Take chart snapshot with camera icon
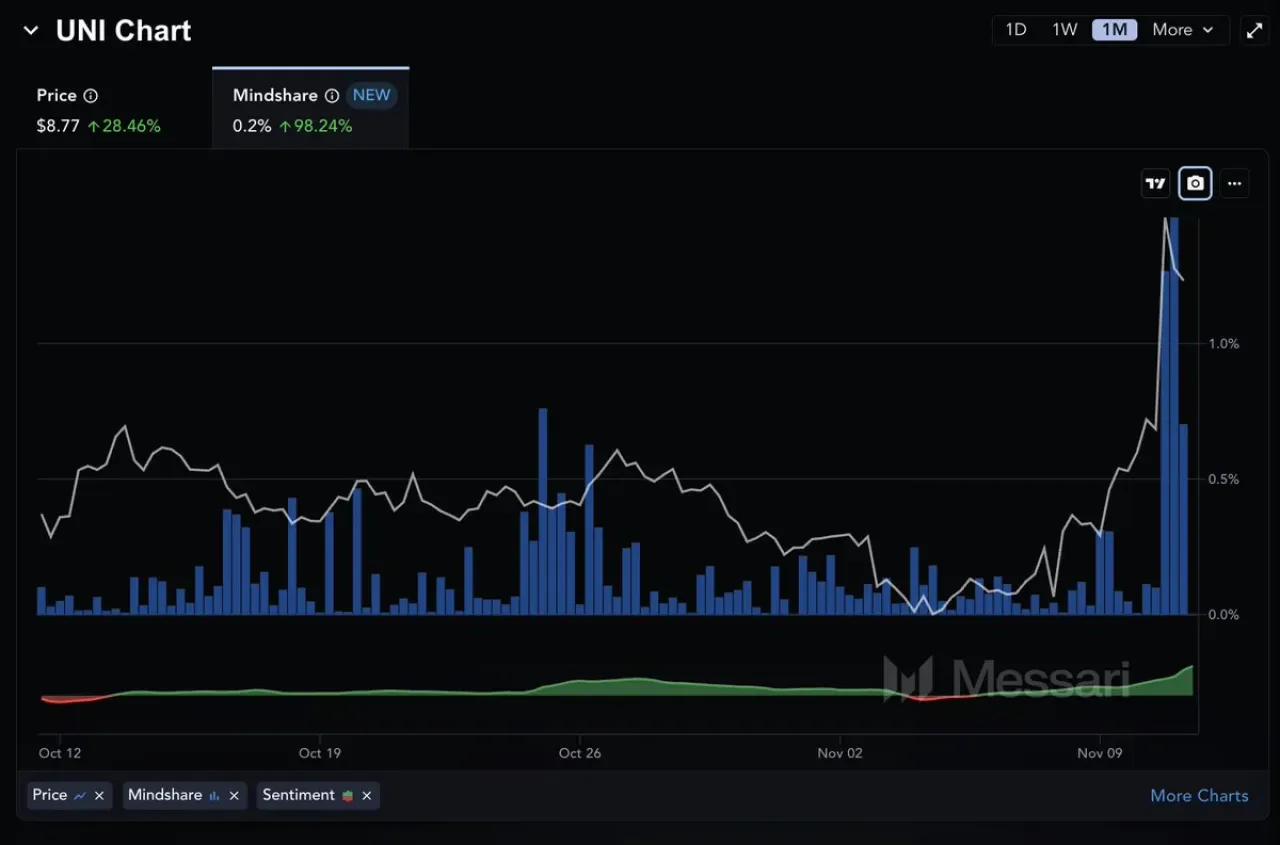Image resolution: width=1280 pixels, height=845 pixels. tap(1195, 184)
